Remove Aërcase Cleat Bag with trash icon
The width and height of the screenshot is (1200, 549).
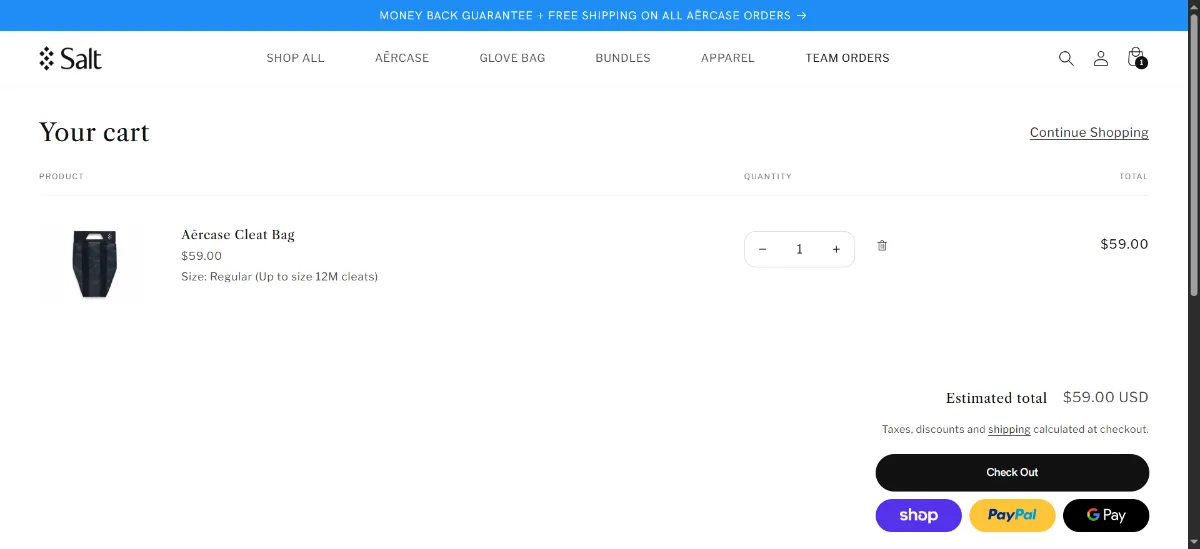coord(882,246)
